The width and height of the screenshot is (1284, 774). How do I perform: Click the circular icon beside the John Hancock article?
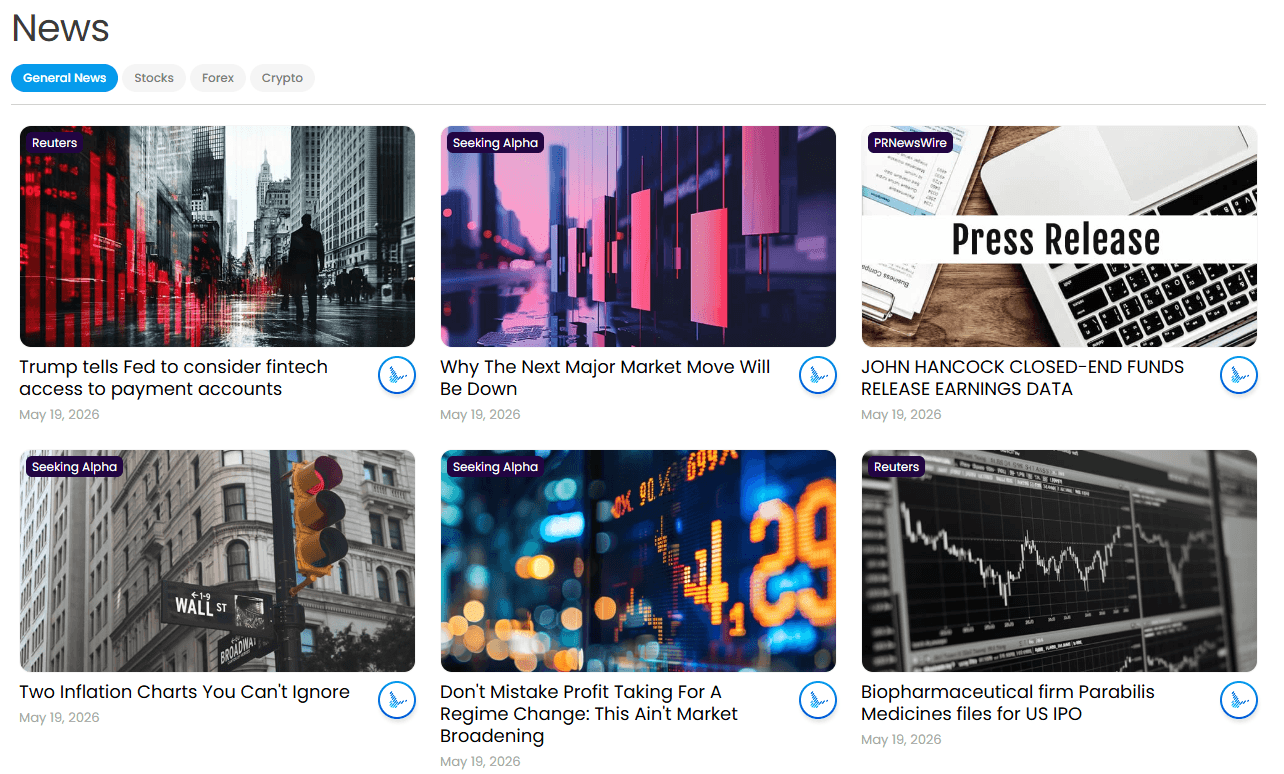tap(1239, 375)
